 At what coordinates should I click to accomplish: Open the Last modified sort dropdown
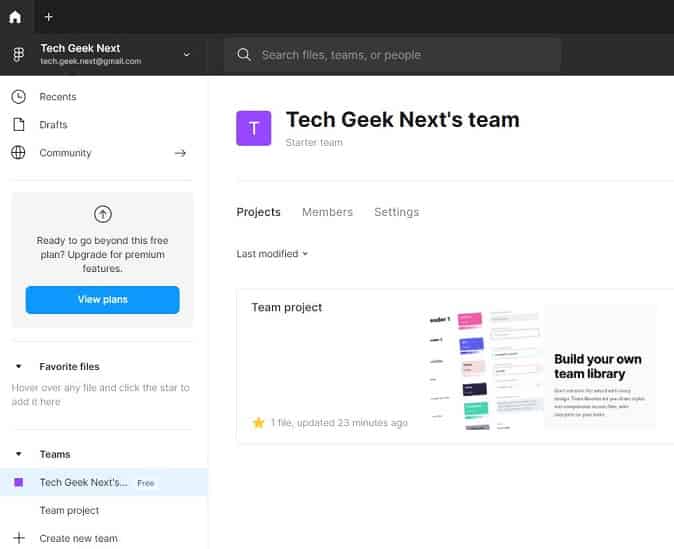[x=272, y=254]
